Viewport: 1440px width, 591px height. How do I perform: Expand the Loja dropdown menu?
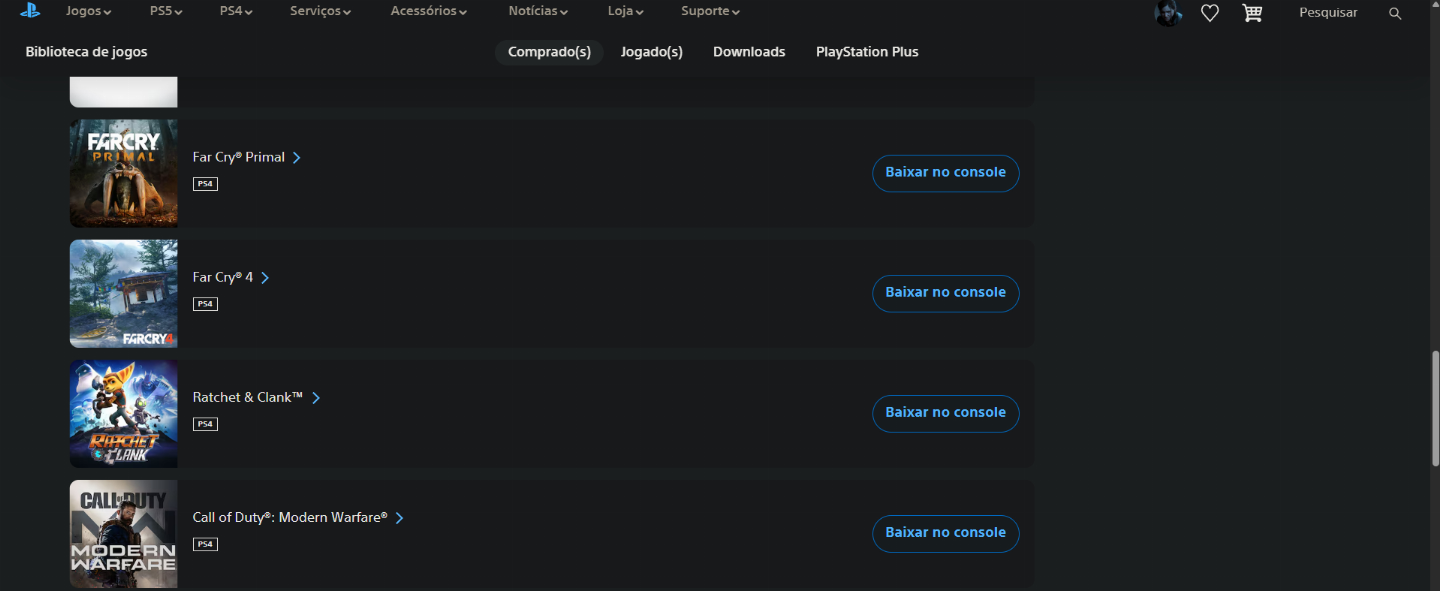coord(625,12)
